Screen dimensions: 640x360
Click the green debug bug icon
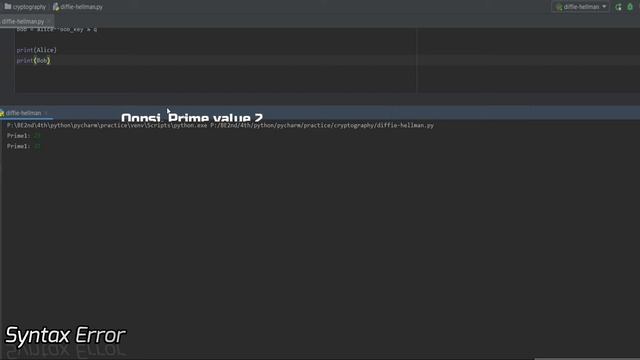tap(630, 7)
